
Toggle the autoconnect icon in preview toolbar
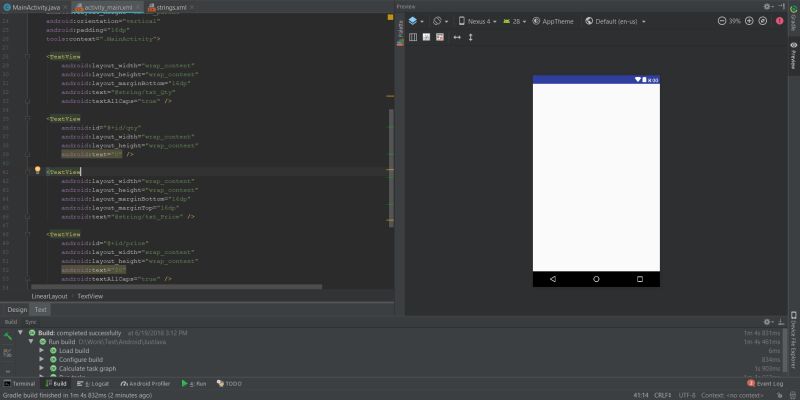click(x=427, y=37)
